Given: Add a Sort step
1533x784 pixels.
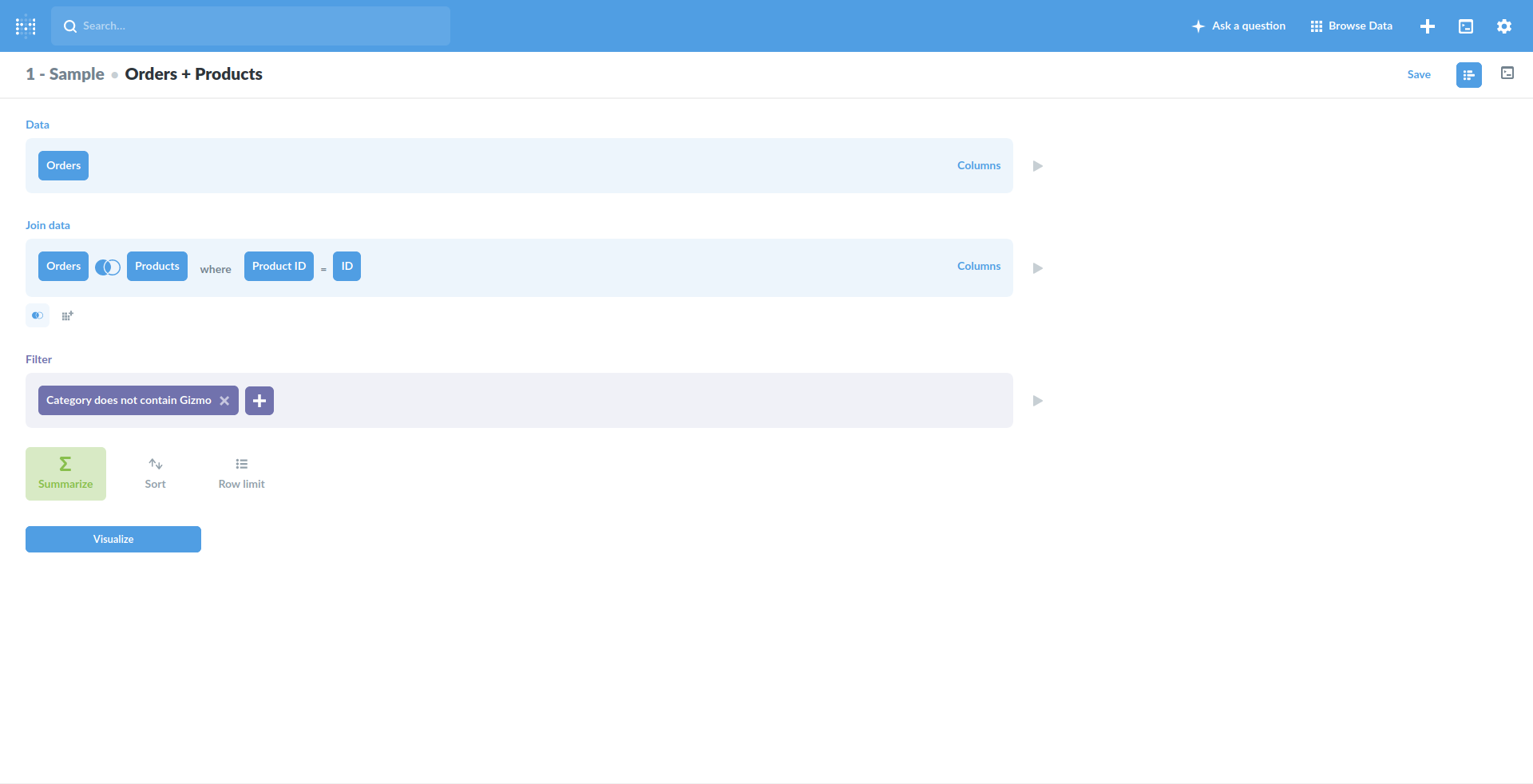Looking at the screenshot, I should click(156, 474).
